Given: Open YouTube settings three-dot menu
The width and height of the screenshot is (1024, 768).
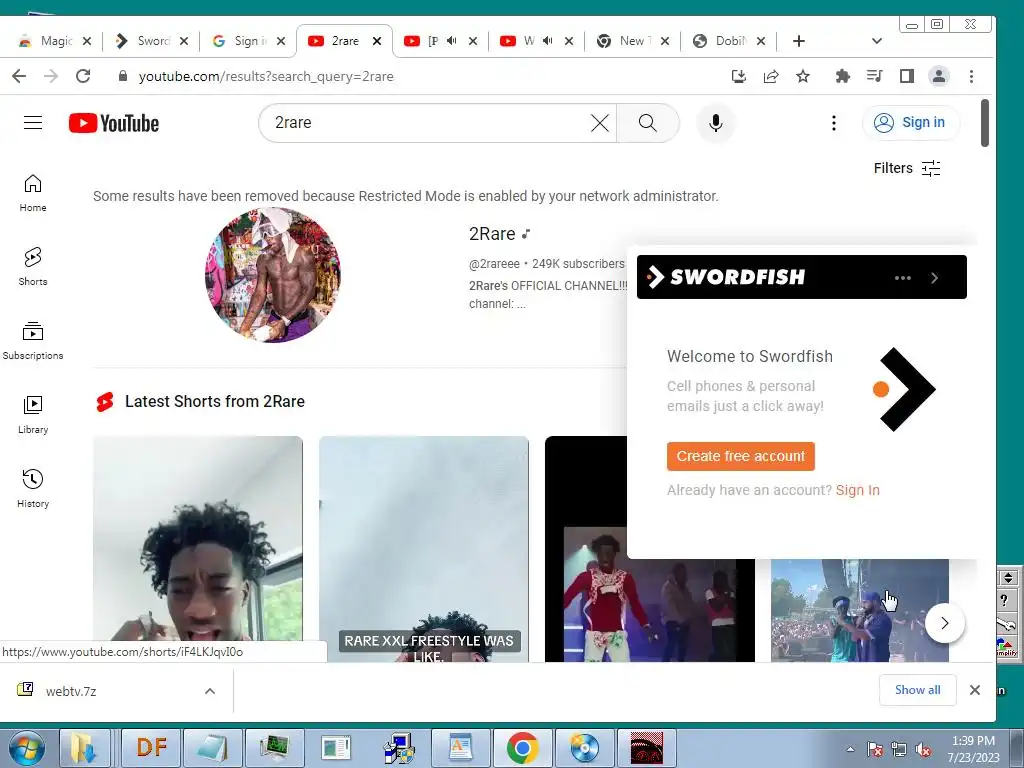Looking at the screenshot, I should [833, 123].
